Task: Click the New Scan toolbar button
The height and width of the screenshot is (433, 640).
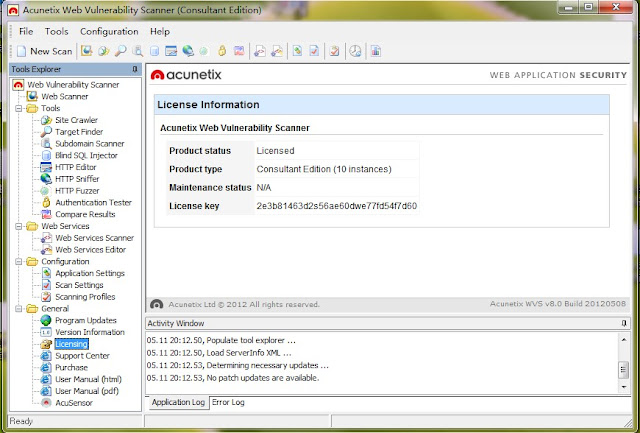Action: pos(45,51)
